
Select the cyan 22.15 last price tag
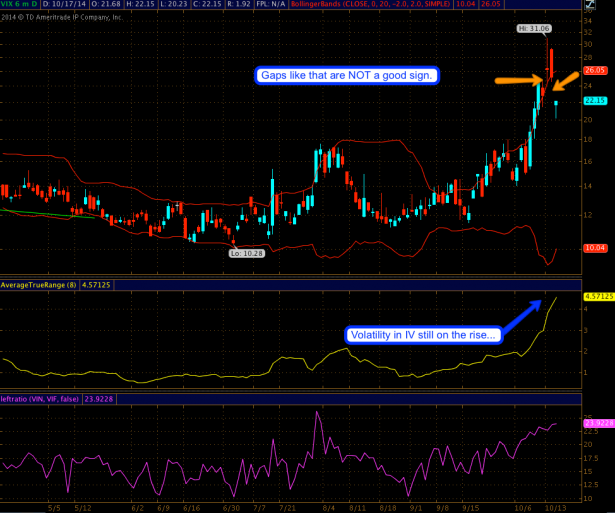tap(596, 100)
